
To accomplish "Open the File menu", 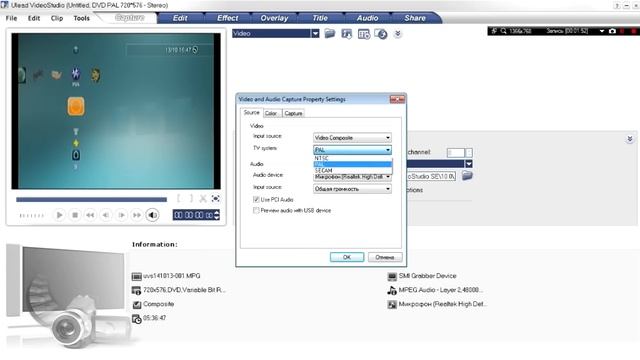I will pos(11,18).
